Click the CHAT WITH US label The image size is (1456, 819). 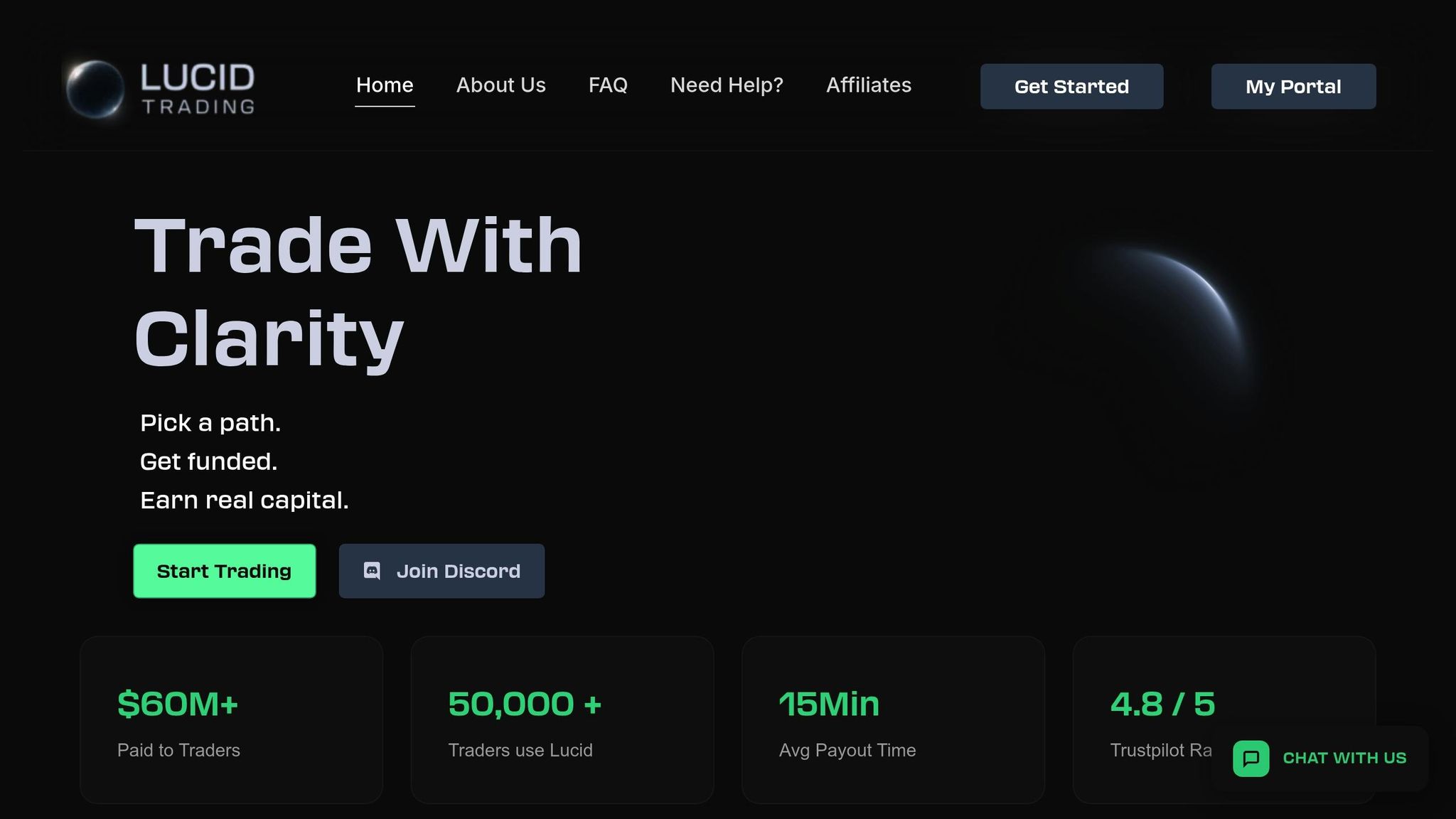pyautogui.click(x=1344, y=759)
